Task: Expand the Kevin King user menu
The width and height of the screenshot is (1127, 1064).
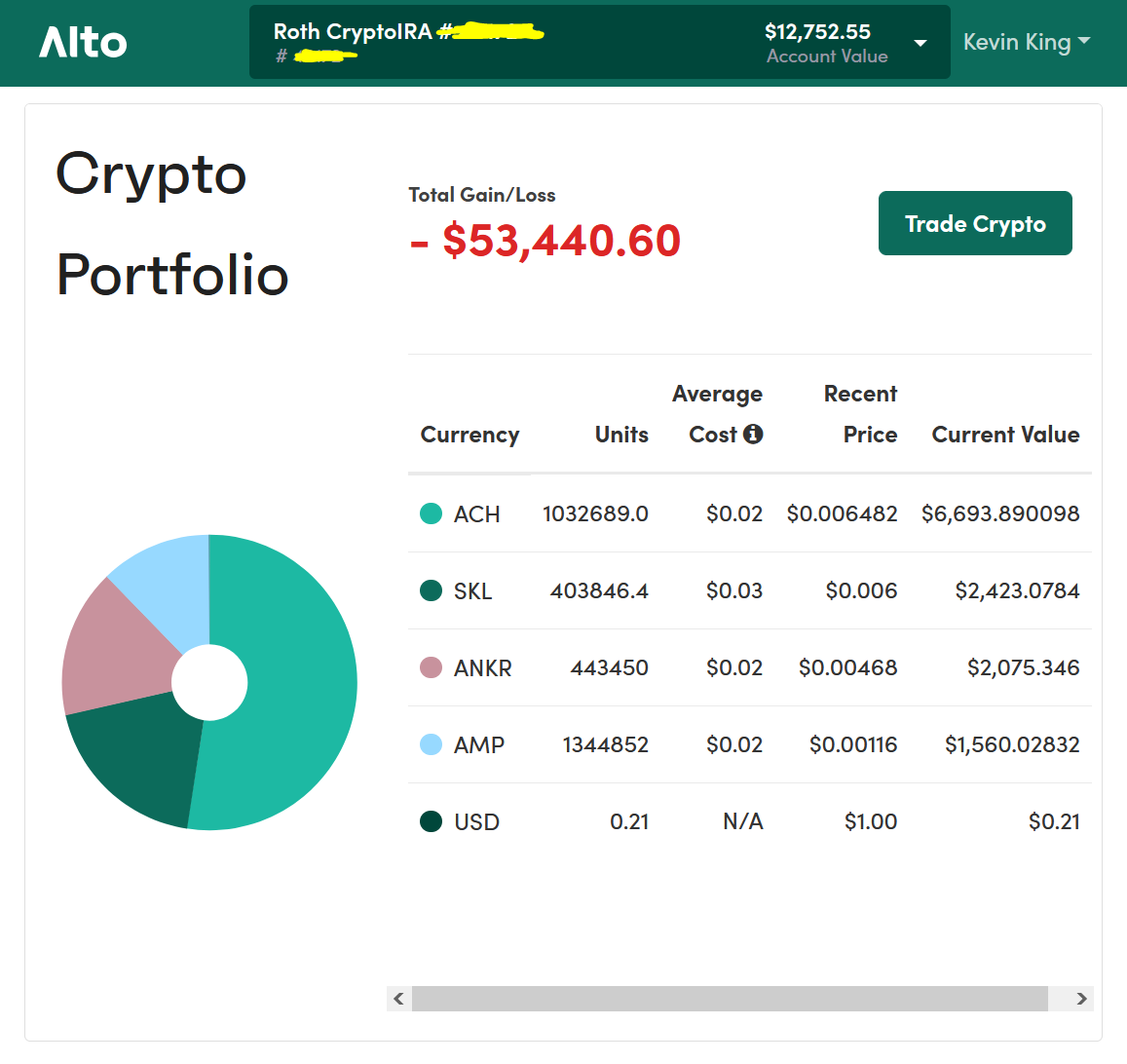Action: pyautogui.click(x=1026, y=43)
